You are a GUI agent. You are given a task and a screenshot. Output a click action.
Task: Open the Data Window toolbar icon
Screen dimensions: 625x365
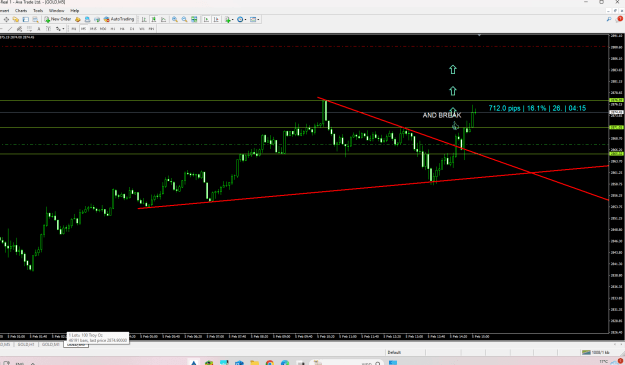(x=6, y=20)
